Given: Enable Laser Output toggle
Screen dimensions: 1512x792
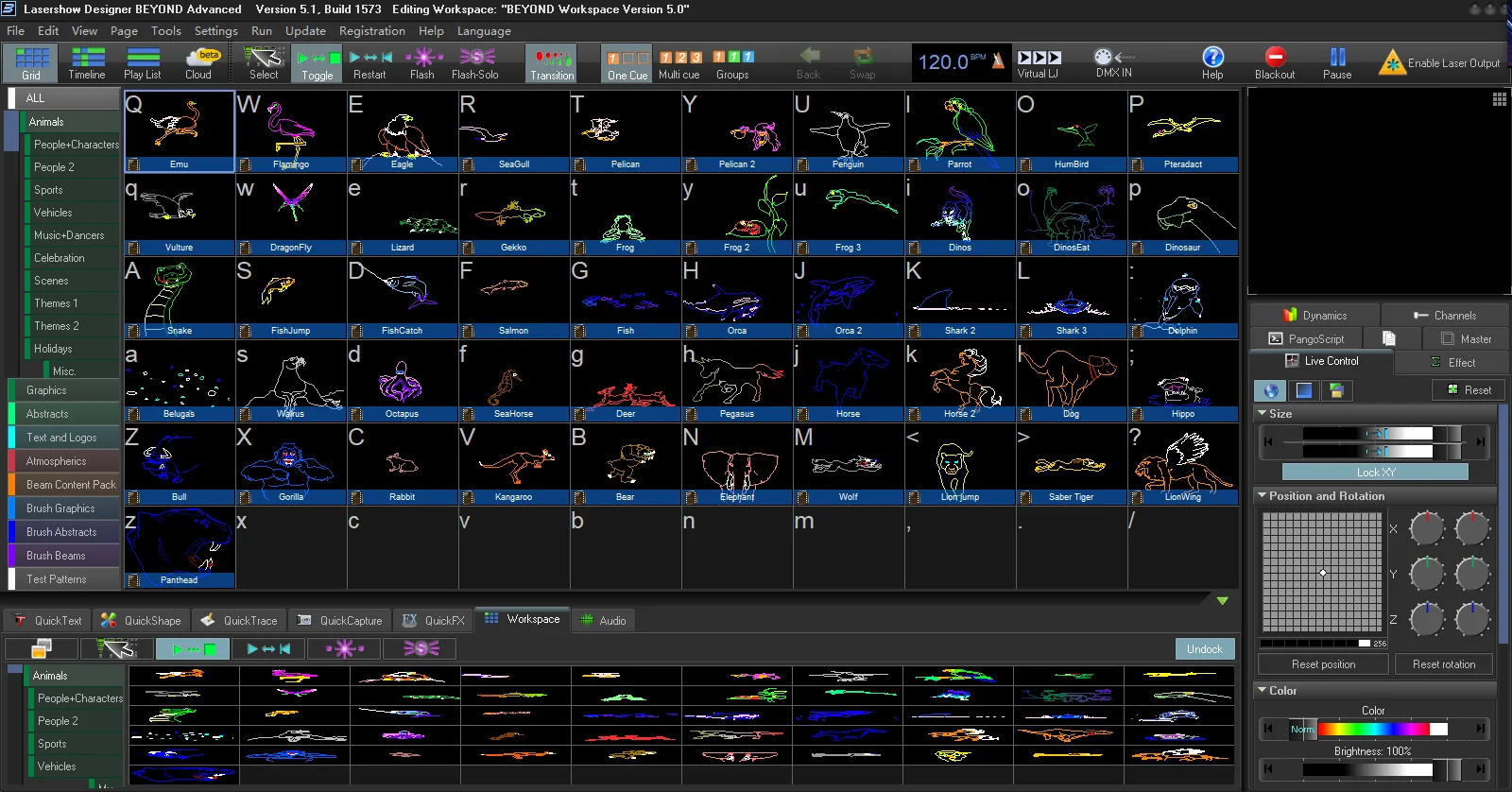Looking at the screenshot, I should 1439,63.
